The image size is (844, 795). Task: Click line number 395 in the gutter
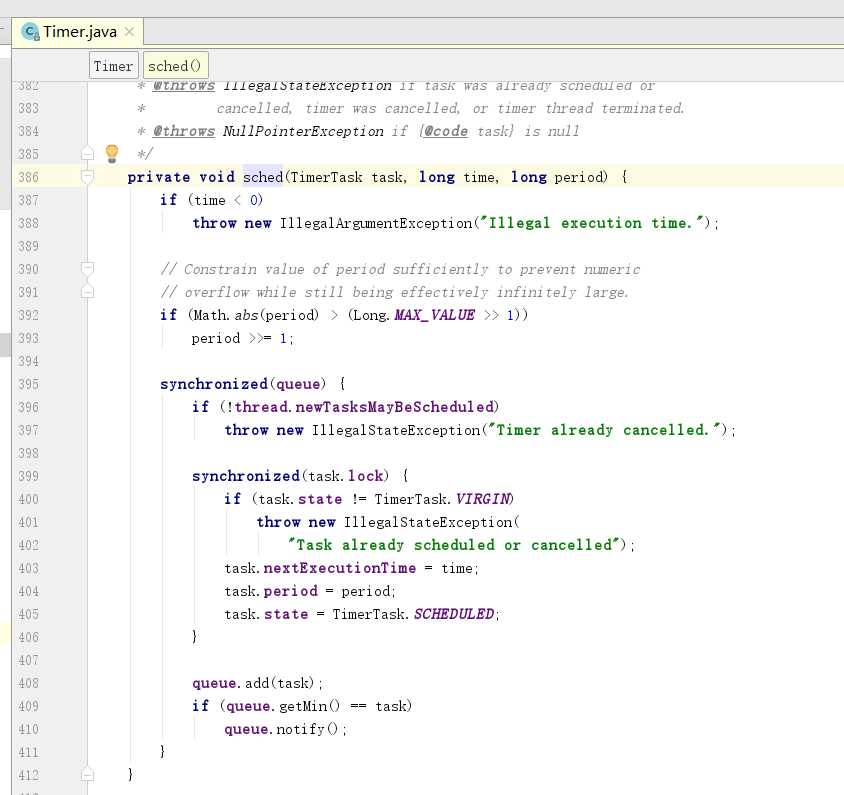point(29,384)
